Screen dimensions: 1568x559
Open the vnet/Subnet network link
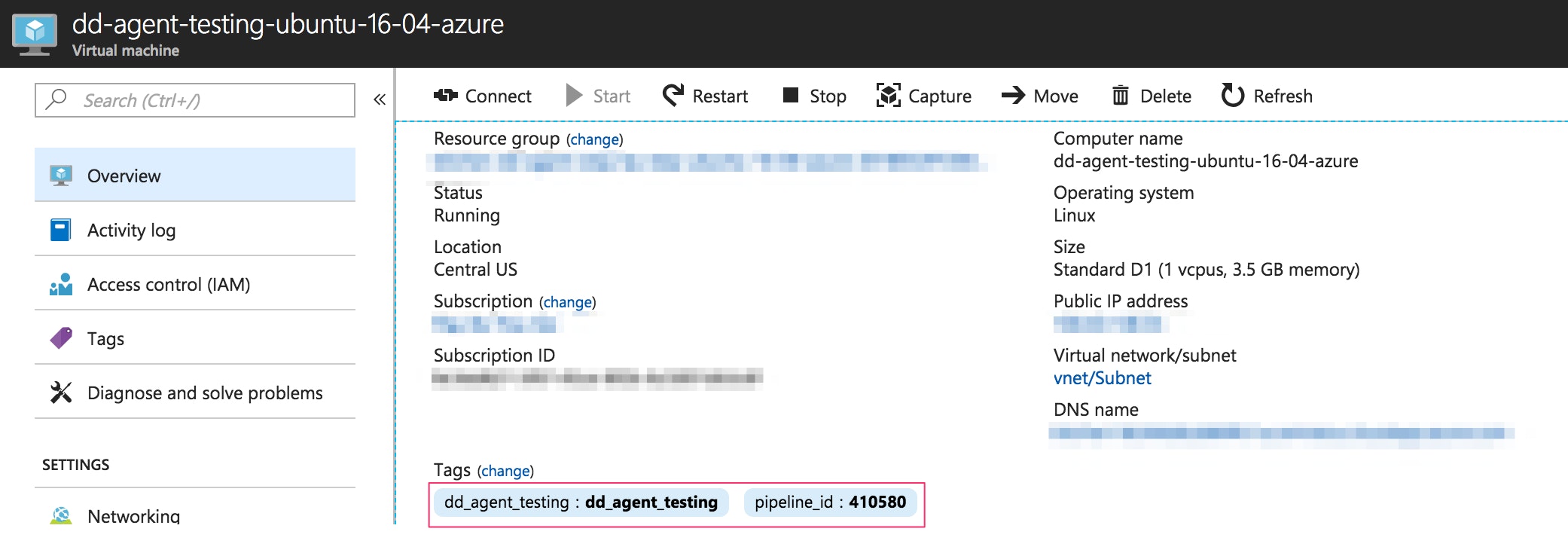coord(1102,378)
